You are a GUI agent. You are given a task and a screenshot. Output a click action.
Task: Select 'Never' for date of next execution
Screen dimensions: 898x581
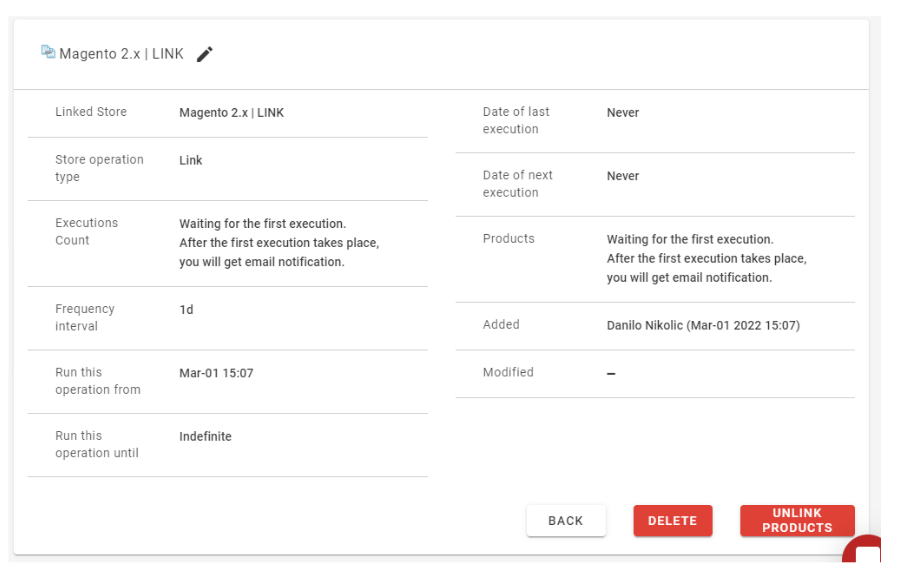pos(623,176)
